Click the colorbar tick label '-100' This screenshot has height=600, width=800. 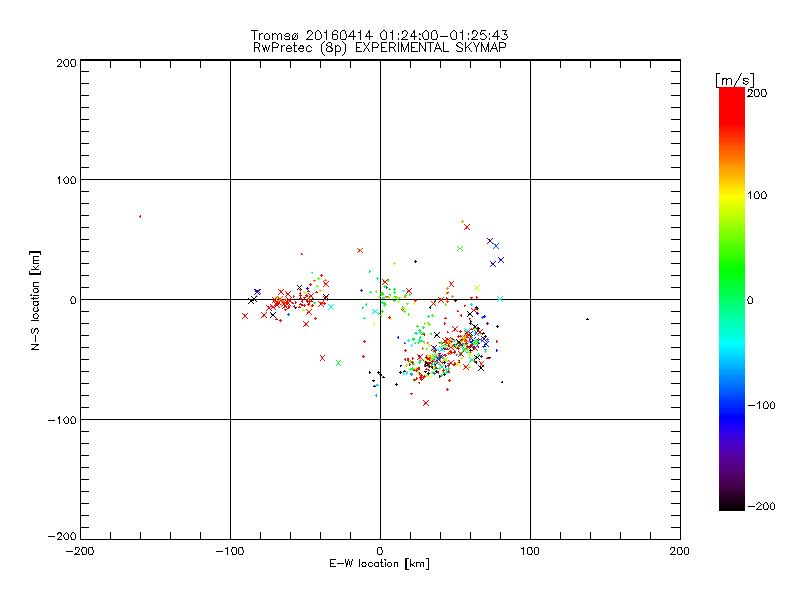coord(762,405)
